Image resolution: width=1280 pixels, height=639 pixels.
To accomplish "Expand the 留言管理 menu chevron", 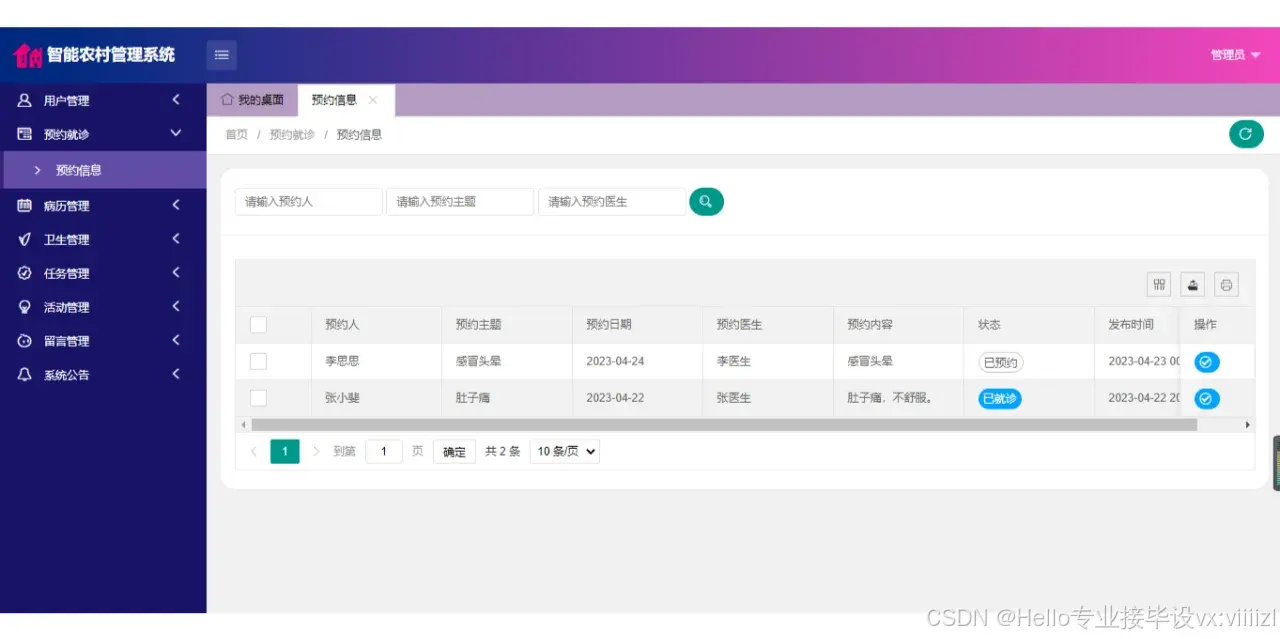I will click(176, 341).
